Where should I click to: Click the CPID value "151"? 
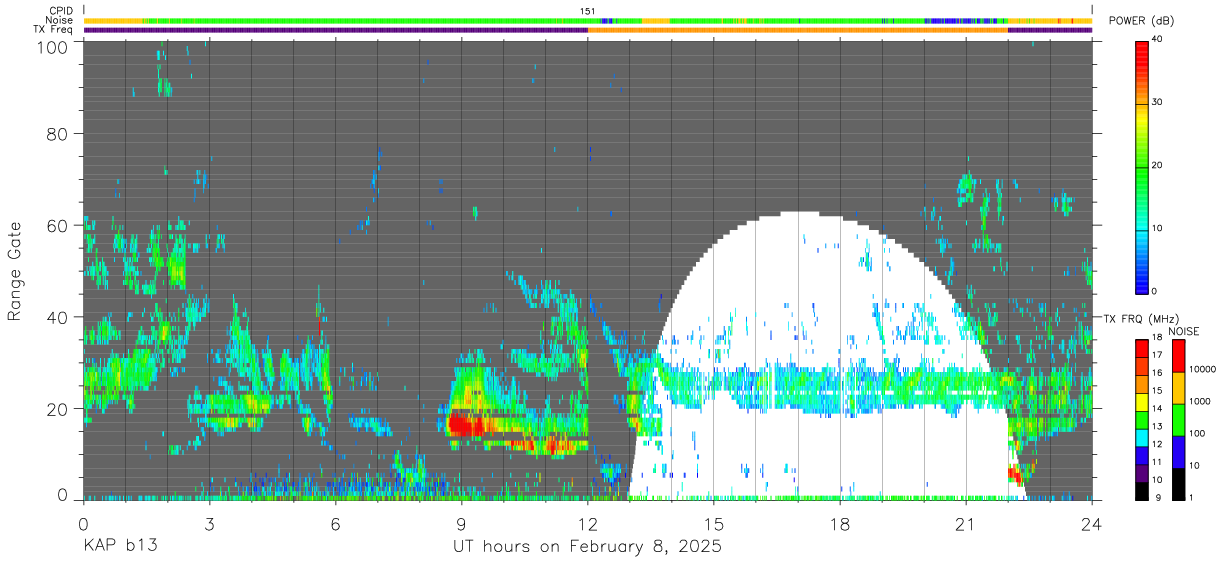pos(588,11)
